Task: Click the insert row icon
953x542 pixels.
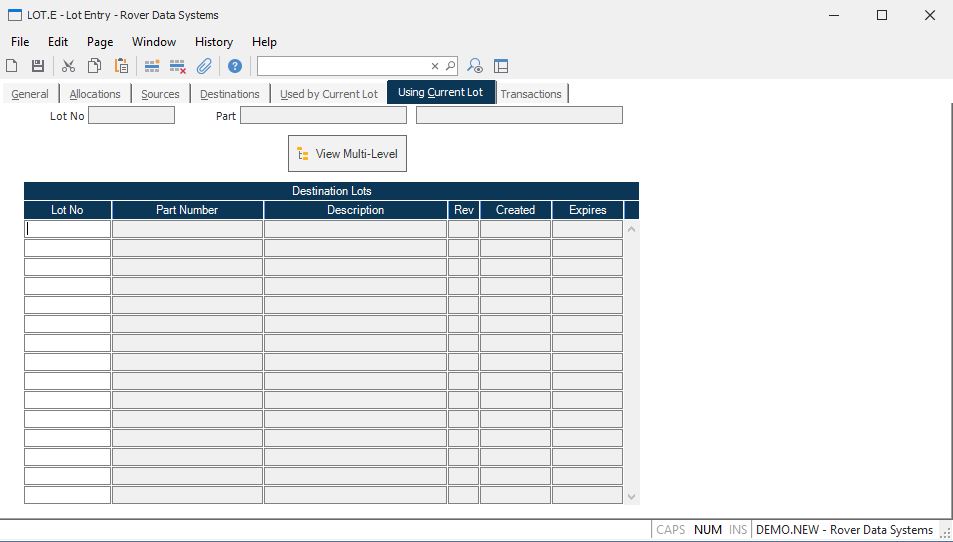Action: coord(152,66)
